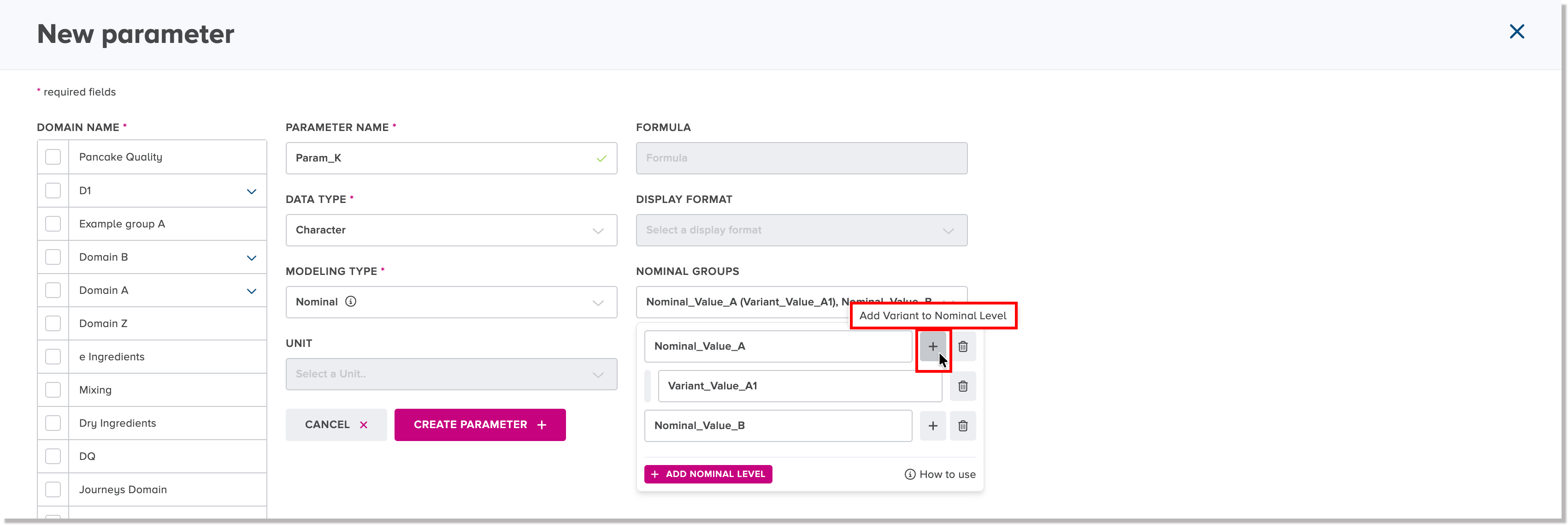This screenshot has height=525, width=1568.
Task: Tick the e Ingredients checkbox
Action: (53, 357)
